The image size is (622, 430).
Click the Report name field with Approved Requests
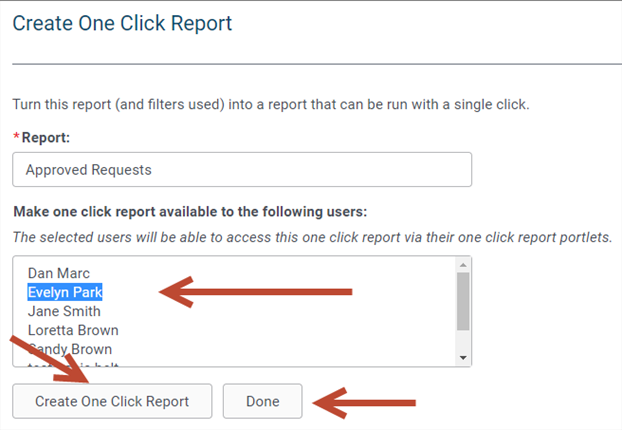[x=242, y=169]
